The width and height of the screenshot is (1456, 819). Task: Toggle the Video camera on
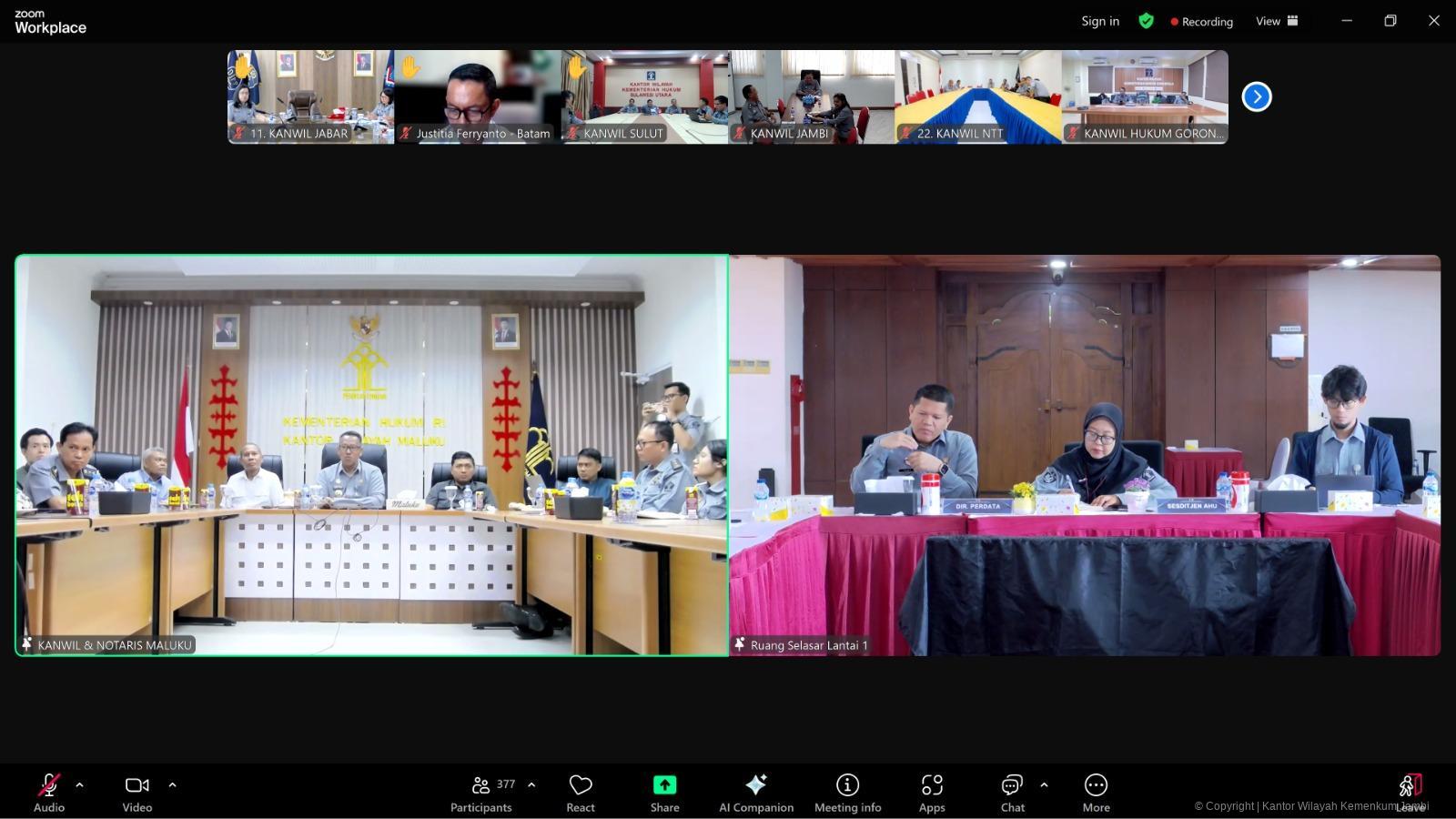(137, 792)
